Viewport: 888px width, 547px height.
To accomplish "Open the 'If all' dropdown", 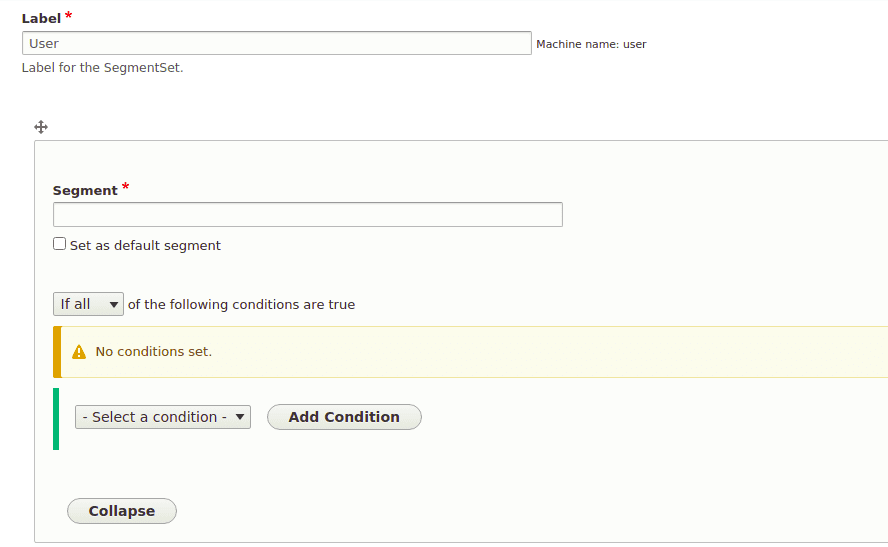I will [x=88, y=304].
